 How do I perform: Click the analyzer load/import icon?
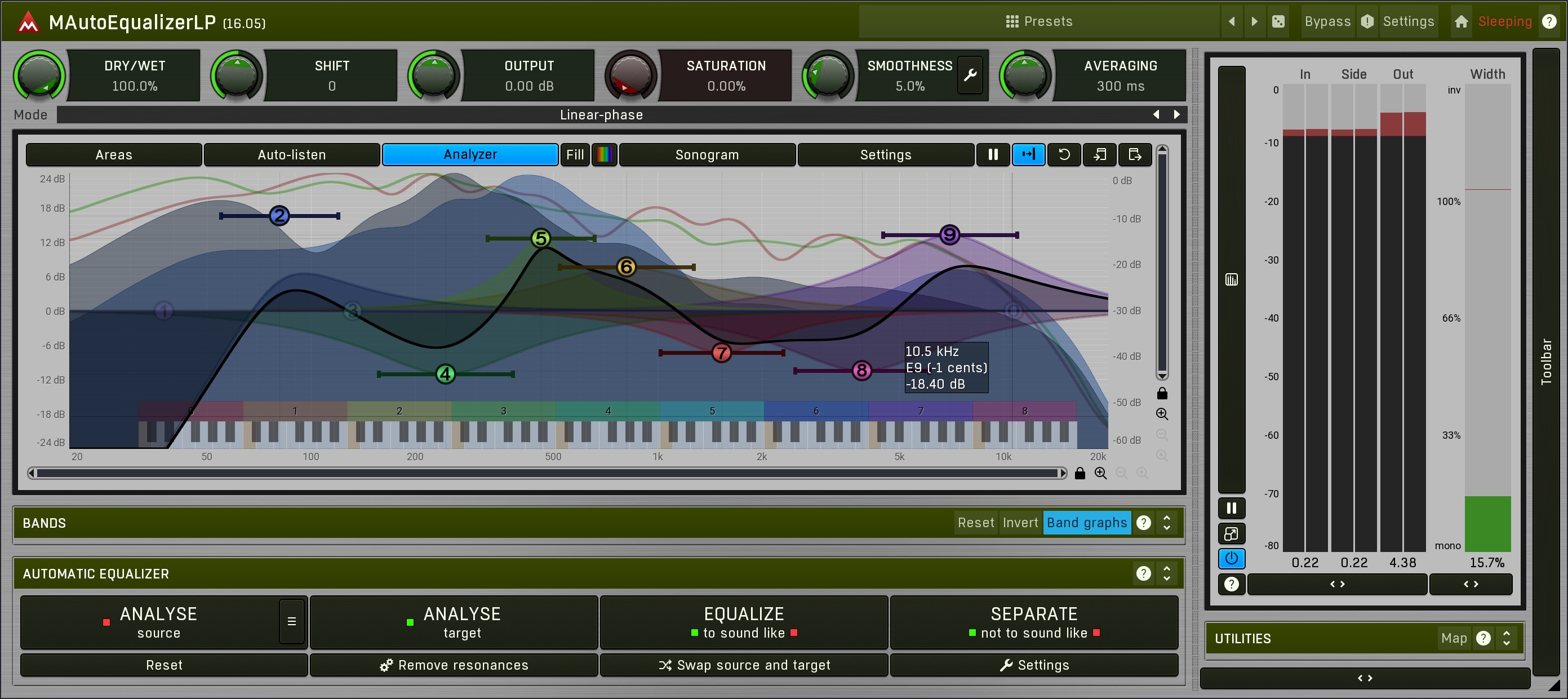(x=1099, y=154)
